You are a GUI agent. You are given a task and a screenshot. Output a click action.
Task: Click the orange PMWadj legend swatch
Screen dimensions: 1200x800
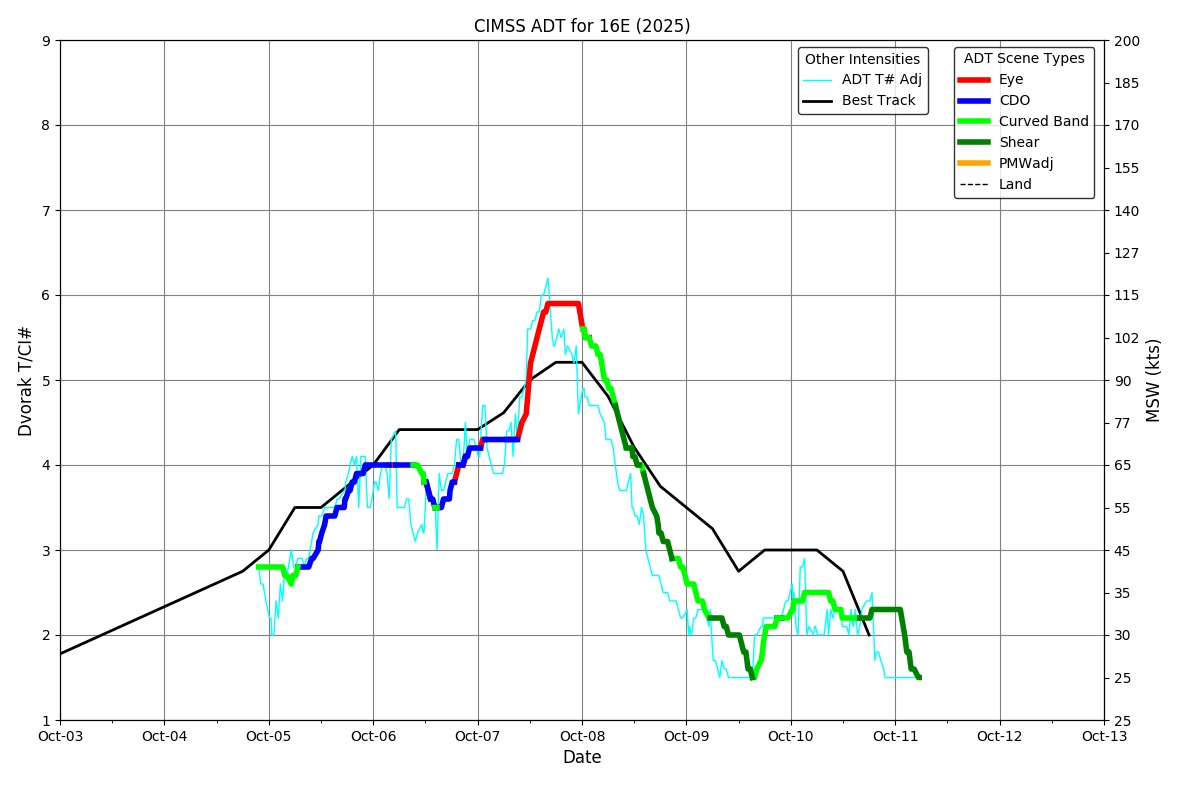point(973,164)
